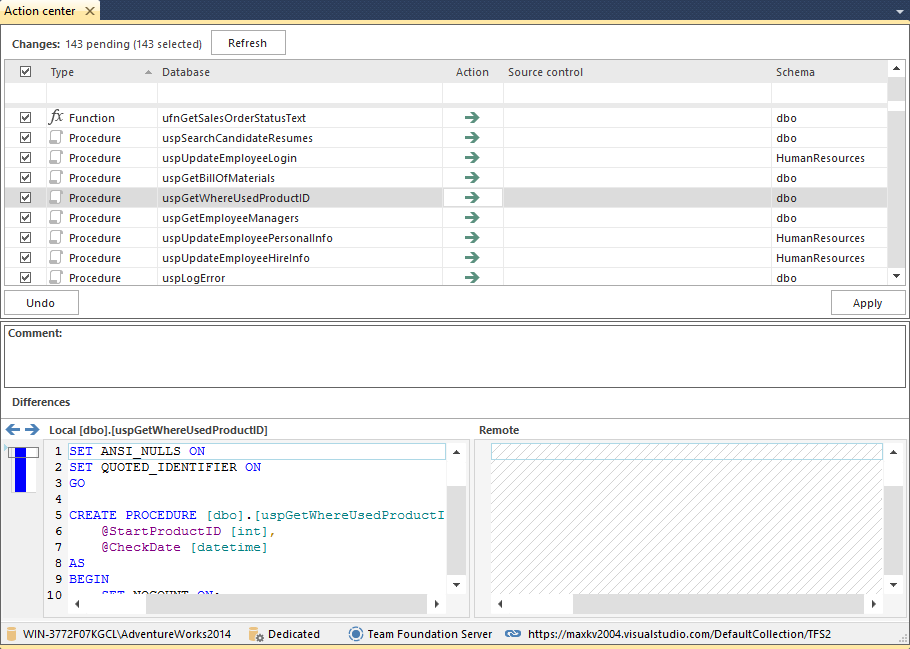Click the next difference right arrow
The width and height of the screenshot is (910, 649).
tap(32, 430)
